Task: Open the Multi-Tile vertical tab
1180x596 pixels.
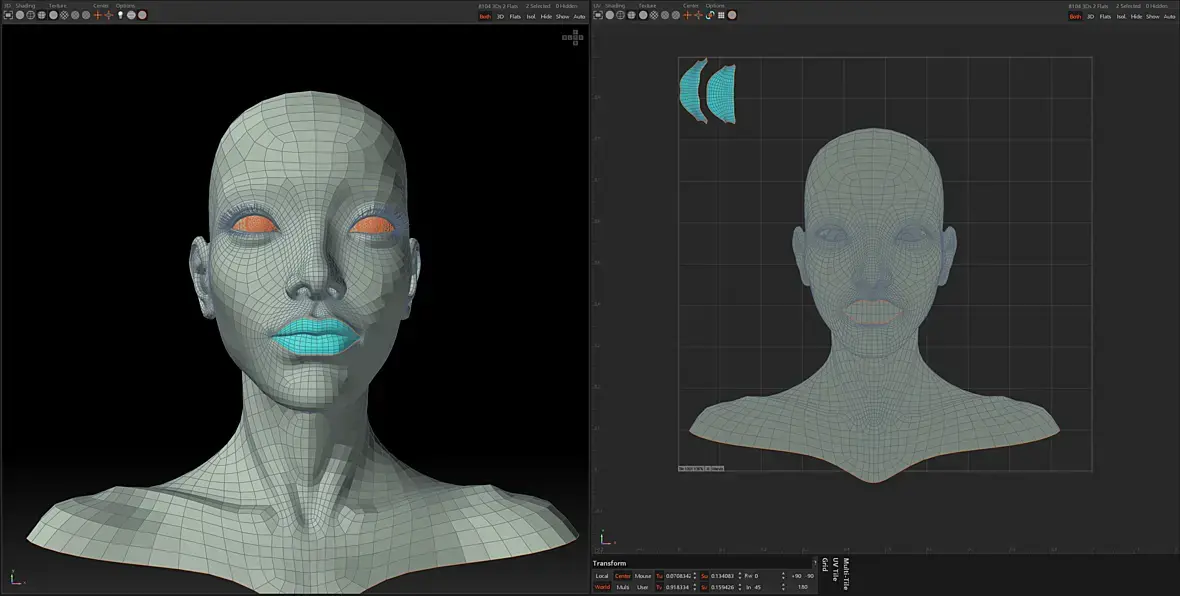Action: (846, 574)
